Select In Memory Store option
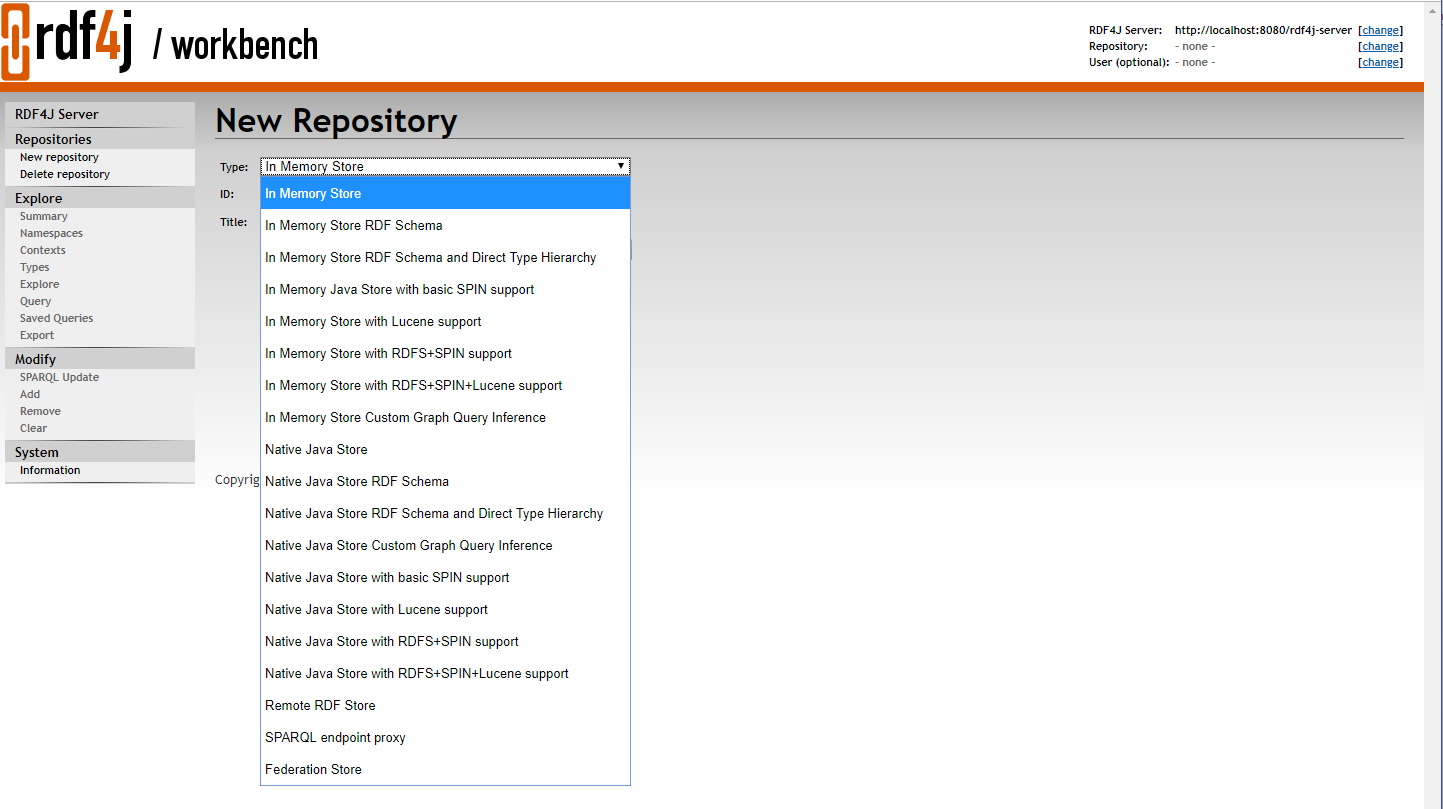 tap(445, 193)
